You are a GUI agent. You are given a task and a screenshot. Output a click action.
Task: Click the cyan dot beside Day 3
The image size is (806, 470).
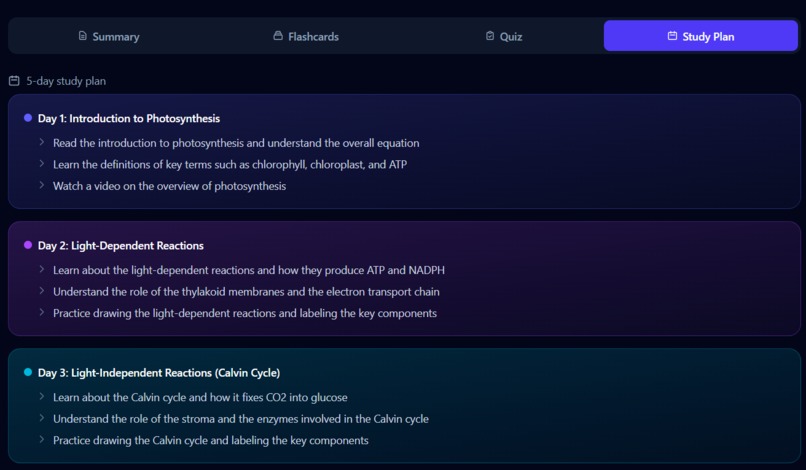[x=28, y=372]
